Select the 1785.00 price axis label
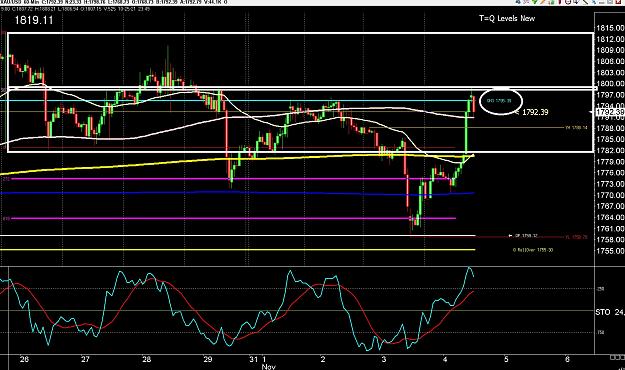The image size is (625, 370). pos(610,140)
